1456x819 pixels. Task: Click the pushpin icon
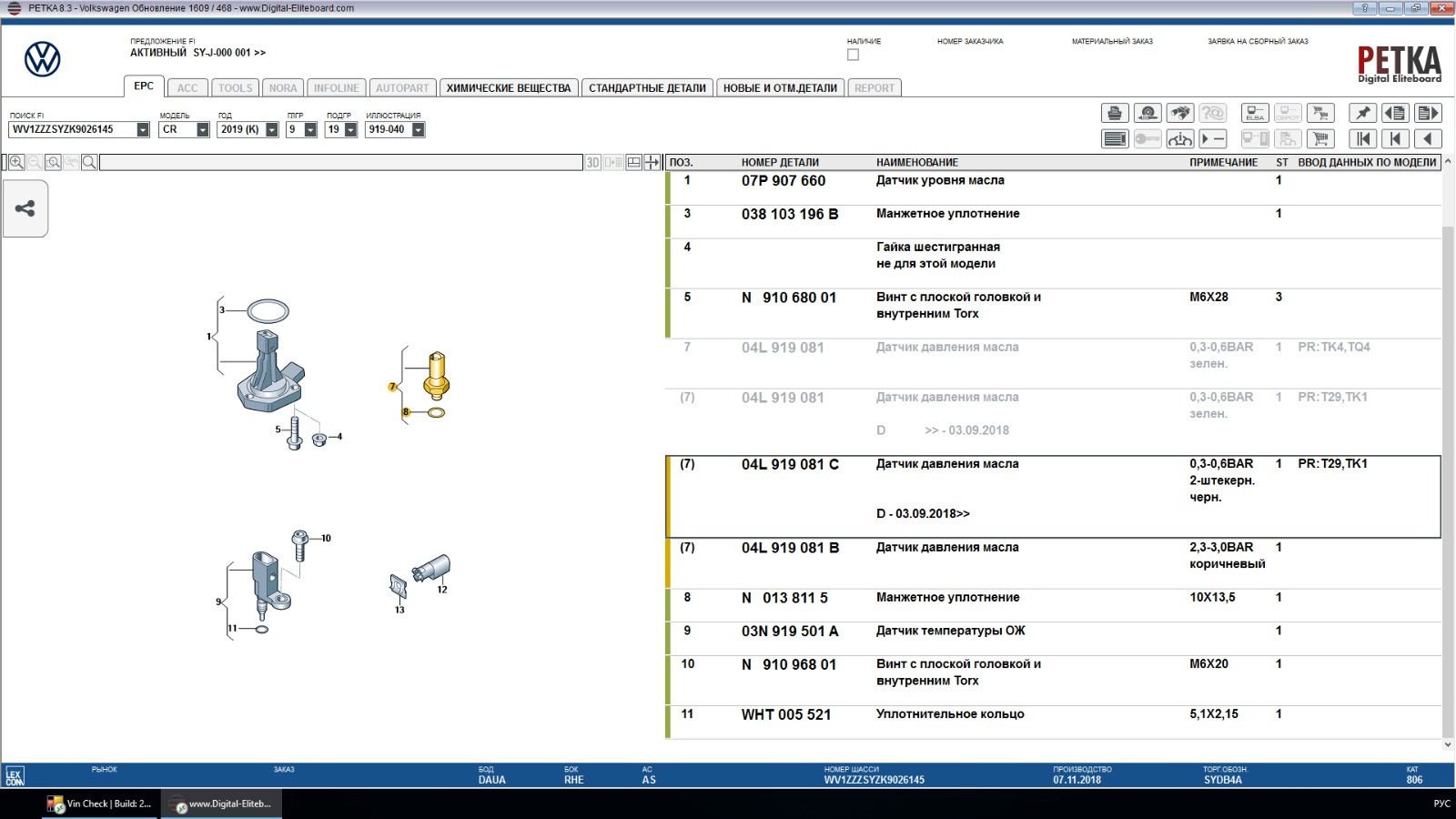tap(1362, 113)
